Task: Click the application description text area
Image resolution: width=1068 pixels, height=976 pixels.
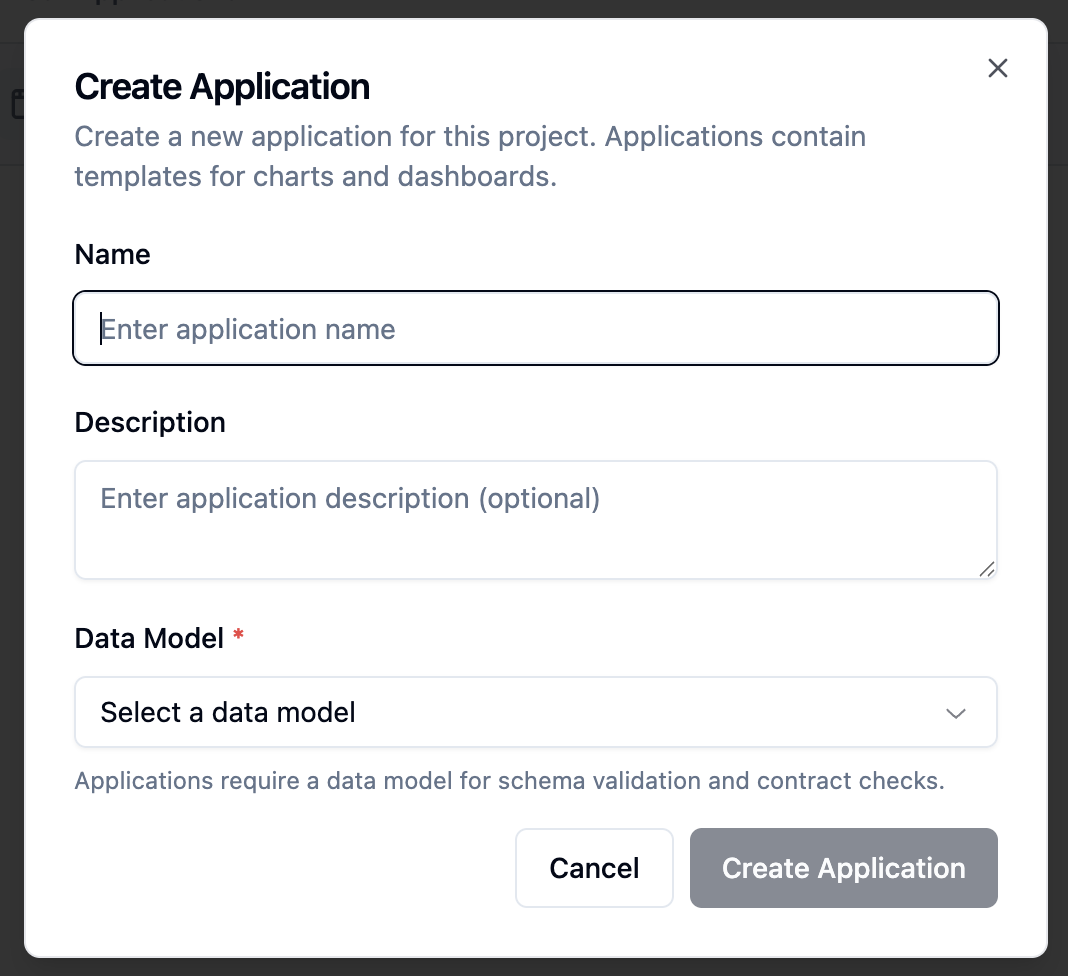Action: [x=536, y=520]
